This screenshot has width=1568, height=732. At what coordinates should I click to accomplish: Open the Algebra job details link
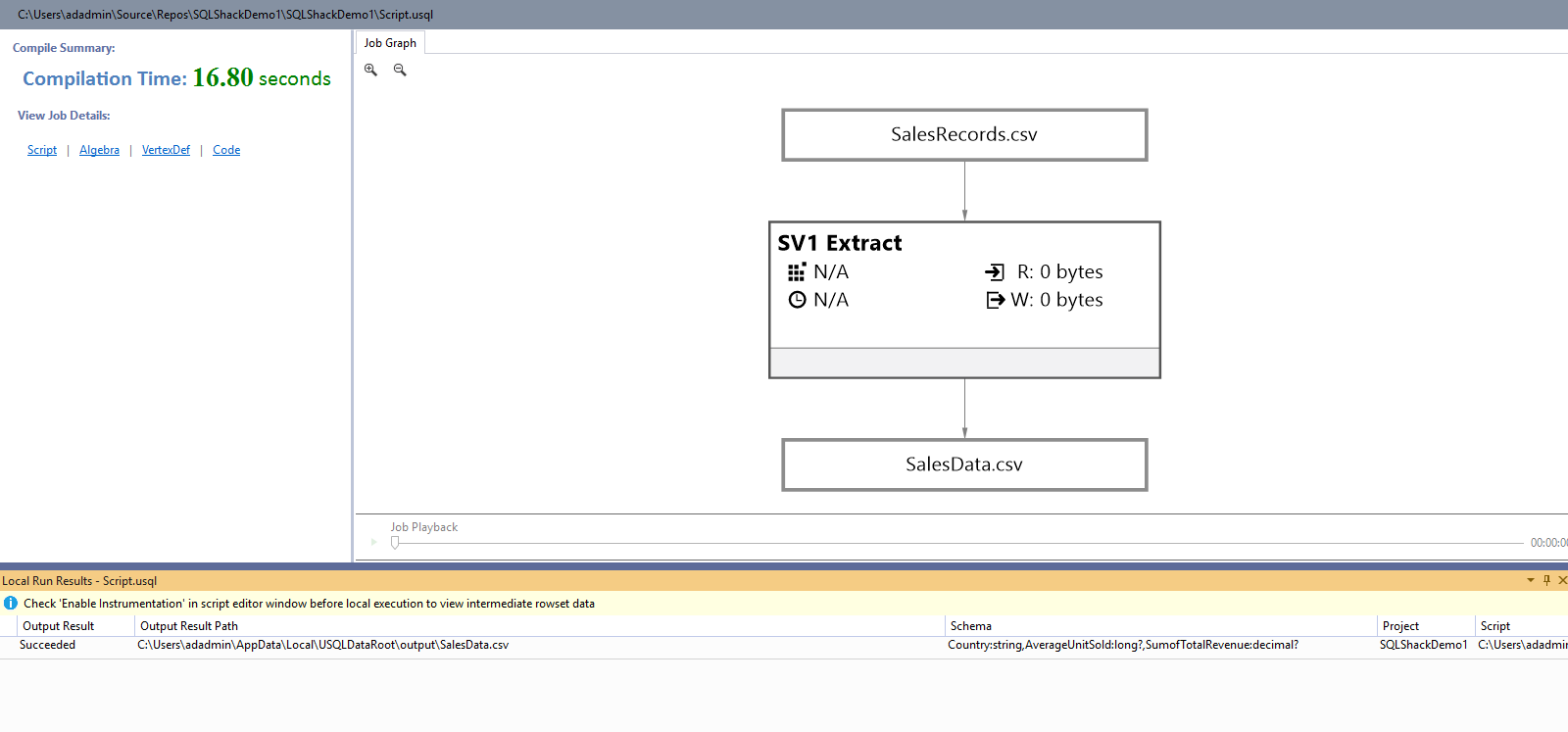pos(99,150)
